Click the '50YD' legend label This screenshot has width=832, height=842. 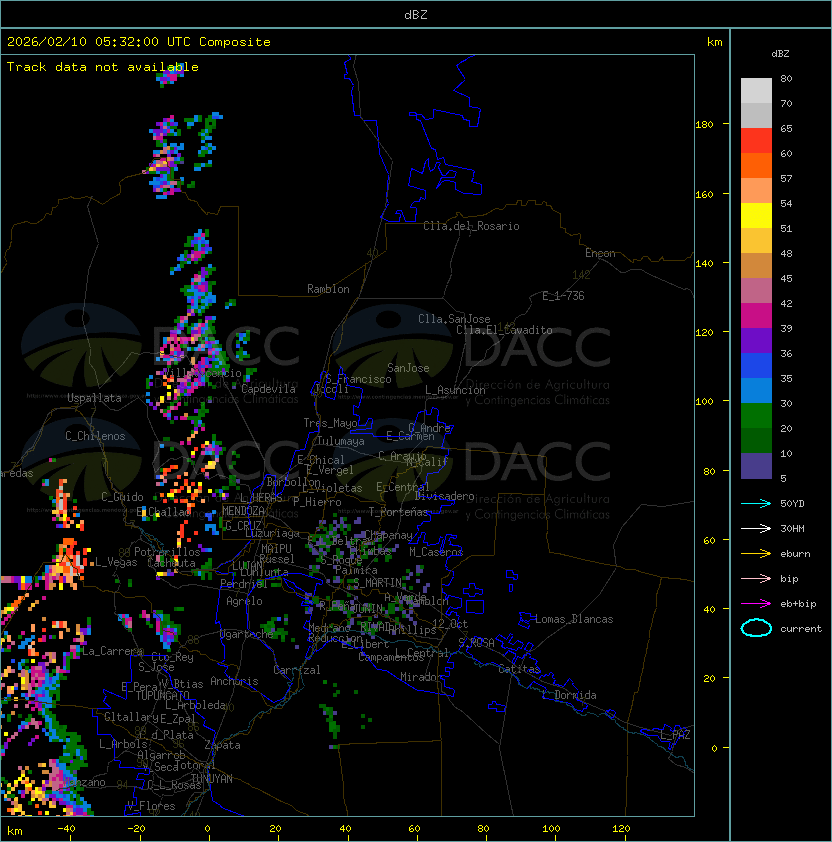tap(792, 504)
